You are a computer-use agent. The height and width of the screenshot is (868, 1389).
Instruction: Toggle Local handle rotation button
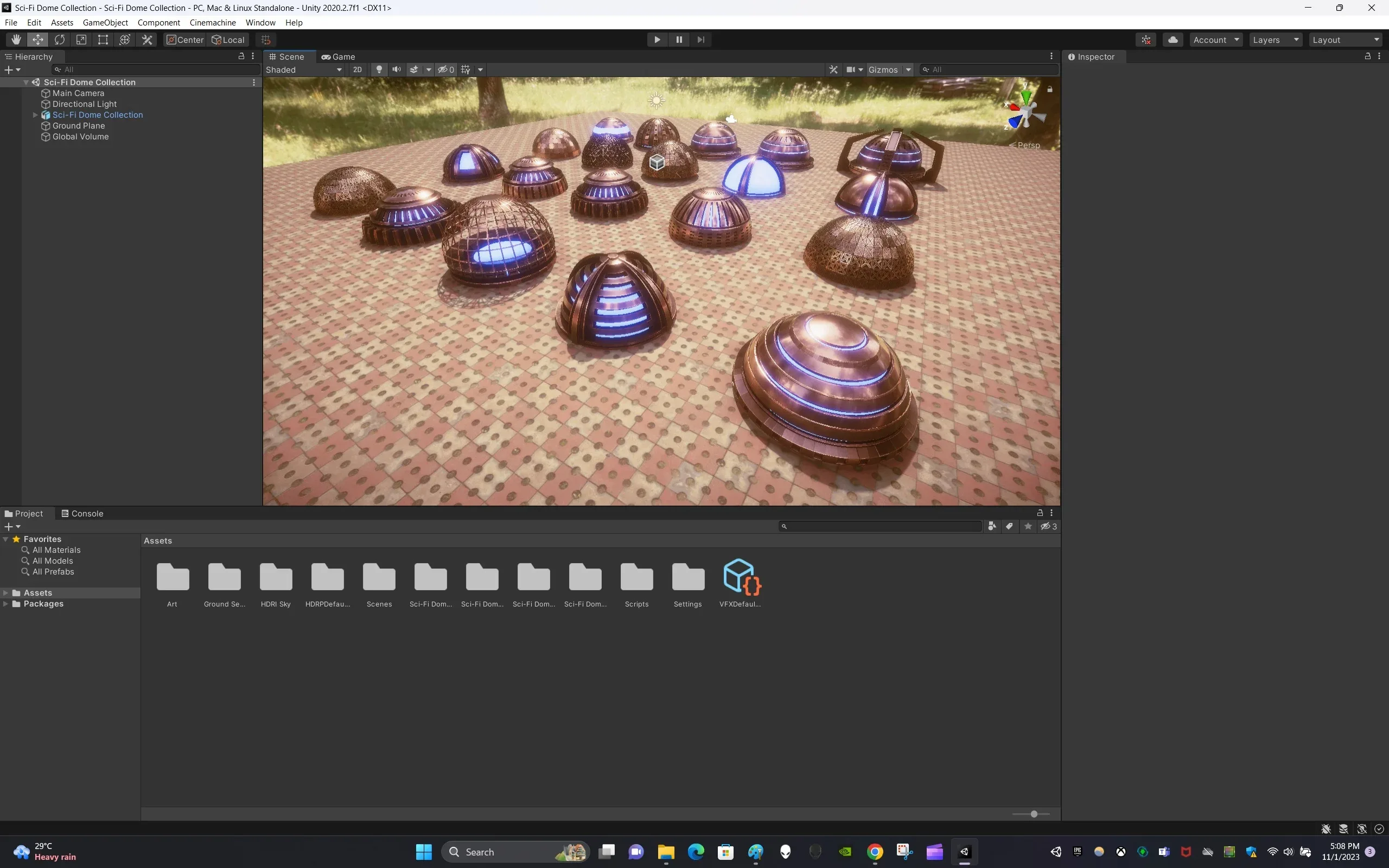228,40
